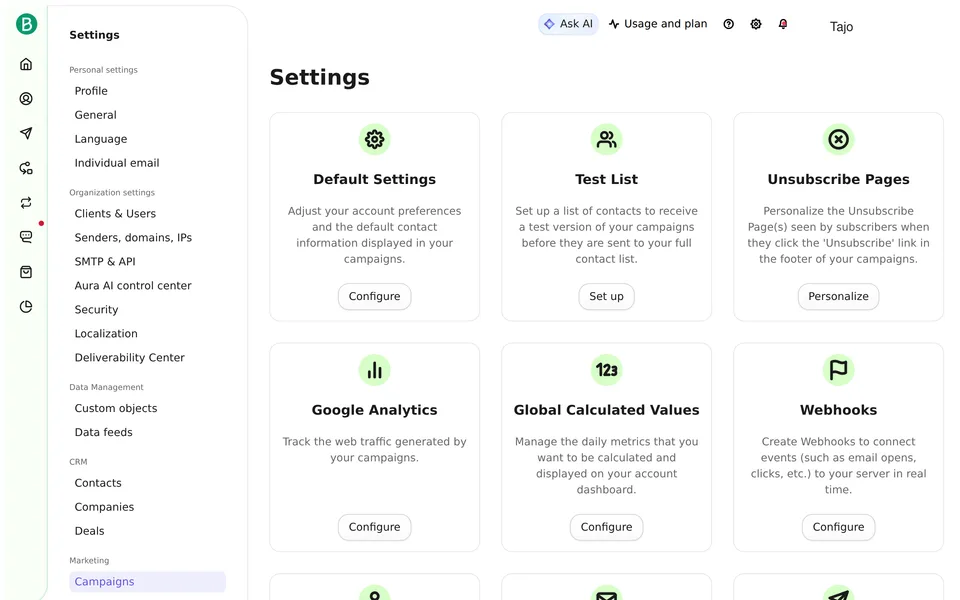Image resolution: width=960 pixels, height=600 pixels.
Task: Open the Automations icon in left rail
Action: tap(26, 168)
